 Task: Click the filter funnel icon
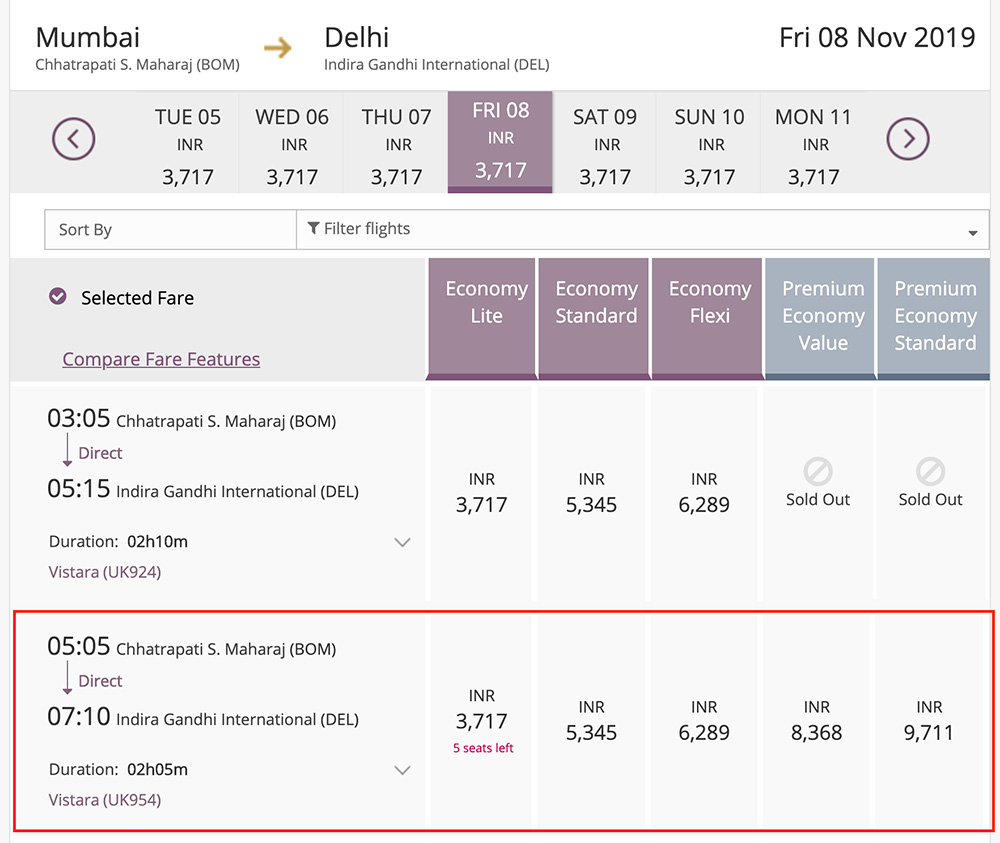pos(313,228)
